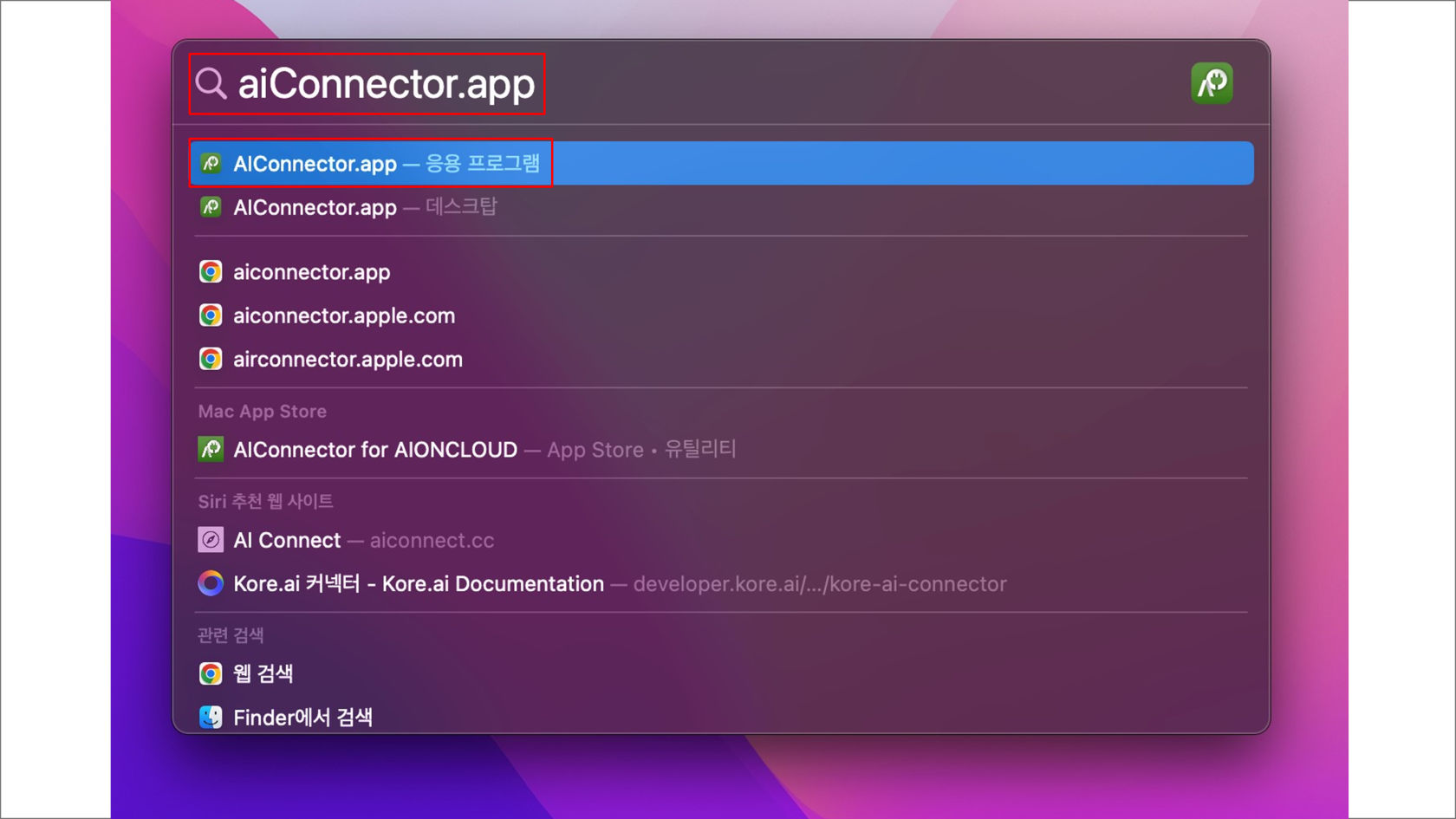Select Finder에서 검색 option
1456x819 pixels.
click(302, 718)
